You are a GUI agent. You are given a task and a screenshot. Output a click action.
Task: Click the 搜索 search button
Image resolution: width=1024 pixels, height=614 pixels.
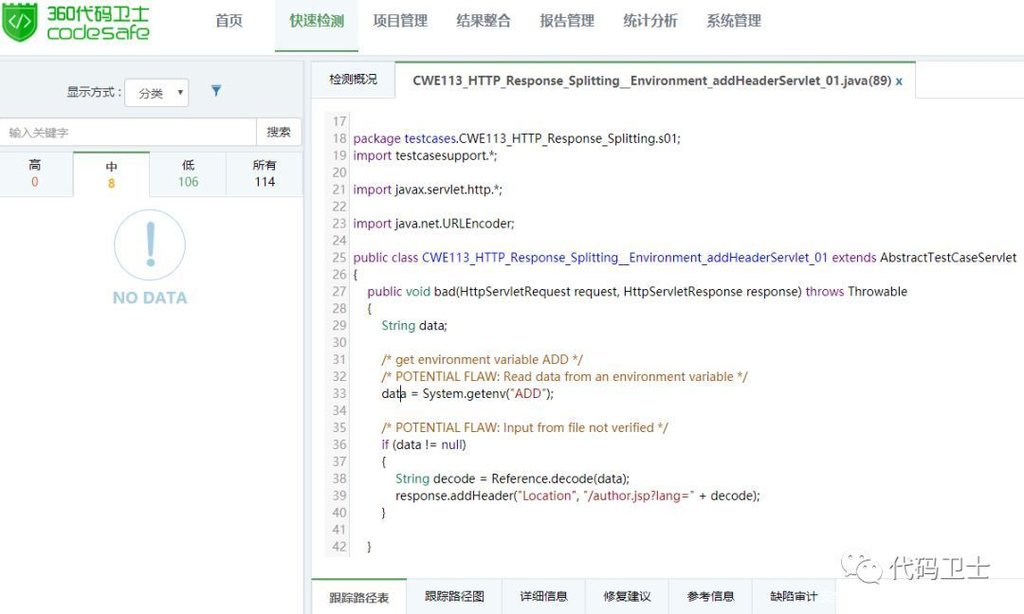click(x=279, y=132)
